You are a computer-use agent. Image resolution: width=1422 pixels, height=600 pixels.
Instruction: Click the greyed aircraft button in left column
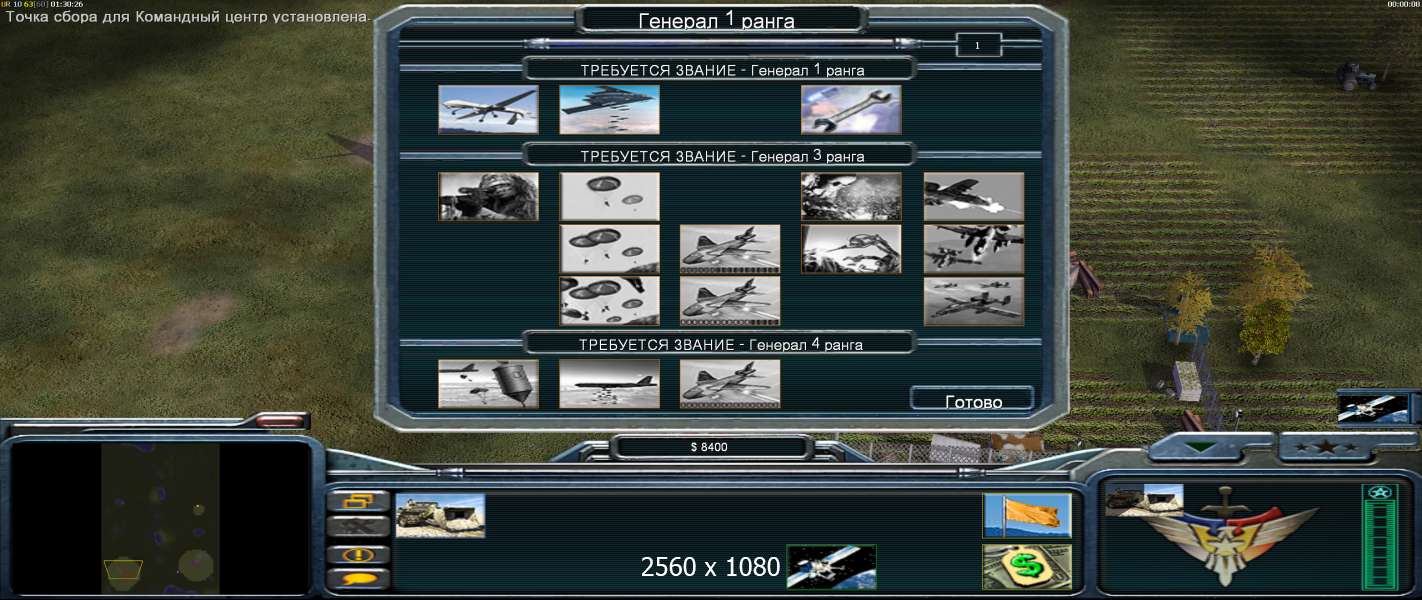point(359,526)
